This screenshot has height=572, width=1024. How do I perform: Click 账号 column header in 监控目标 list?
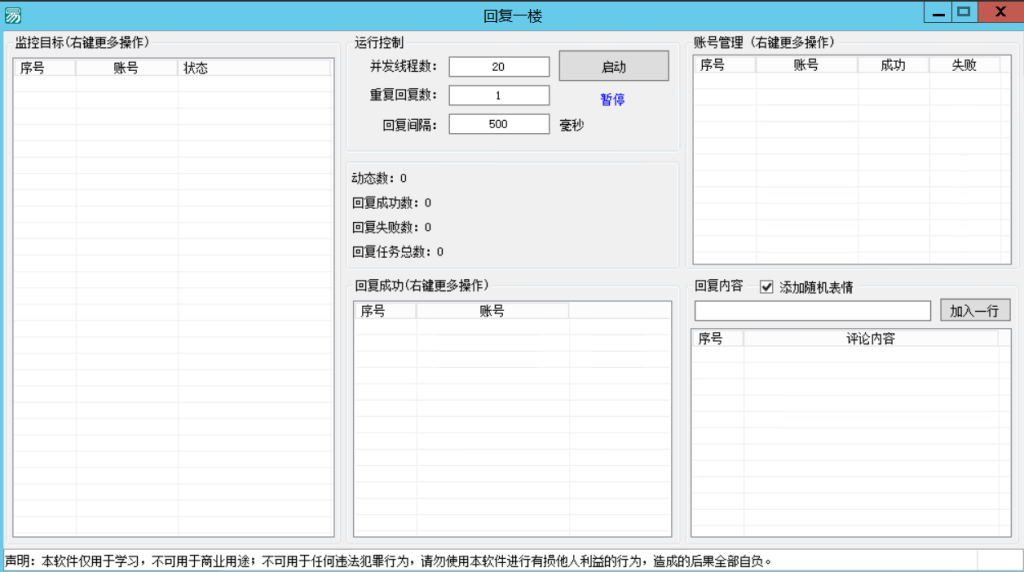coord(126,68)
